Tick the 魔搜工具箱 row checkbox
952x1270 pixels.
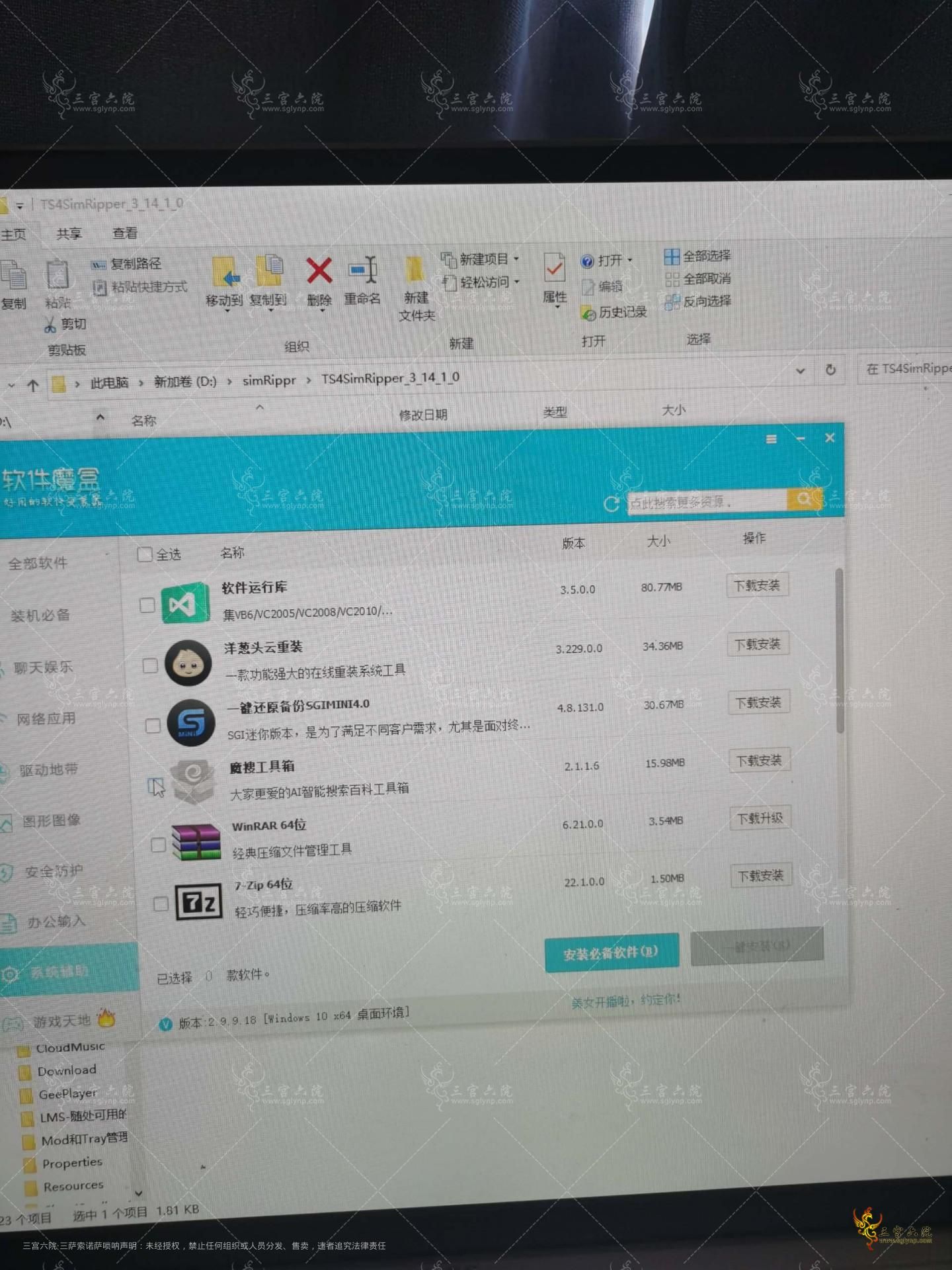(156, 786)
